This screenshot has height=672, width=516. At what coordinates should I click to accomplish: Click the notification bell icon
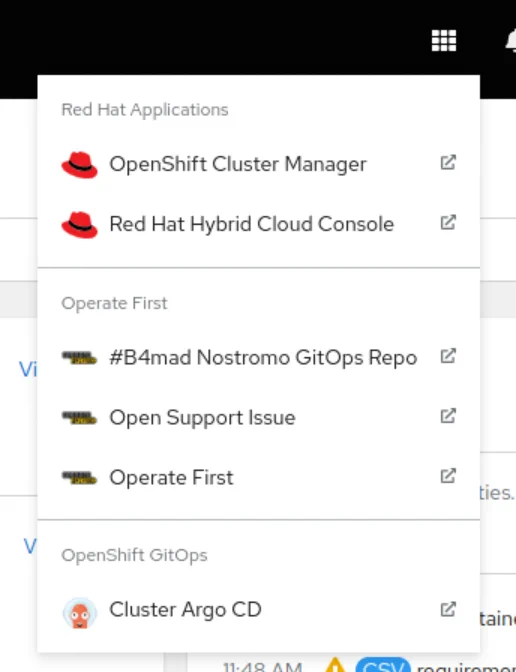(x=511, y=41)
